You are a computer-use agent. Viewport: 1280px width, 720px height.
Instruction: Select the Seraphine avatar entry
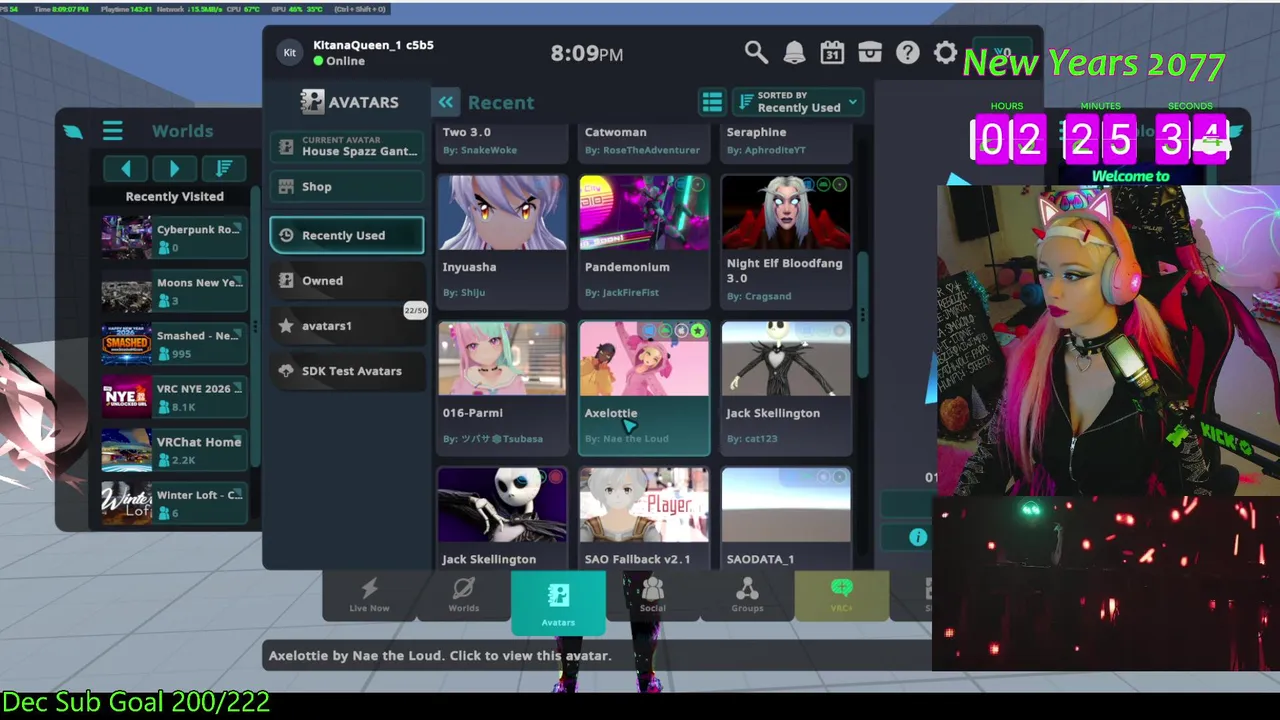click(x=786, y=142)
